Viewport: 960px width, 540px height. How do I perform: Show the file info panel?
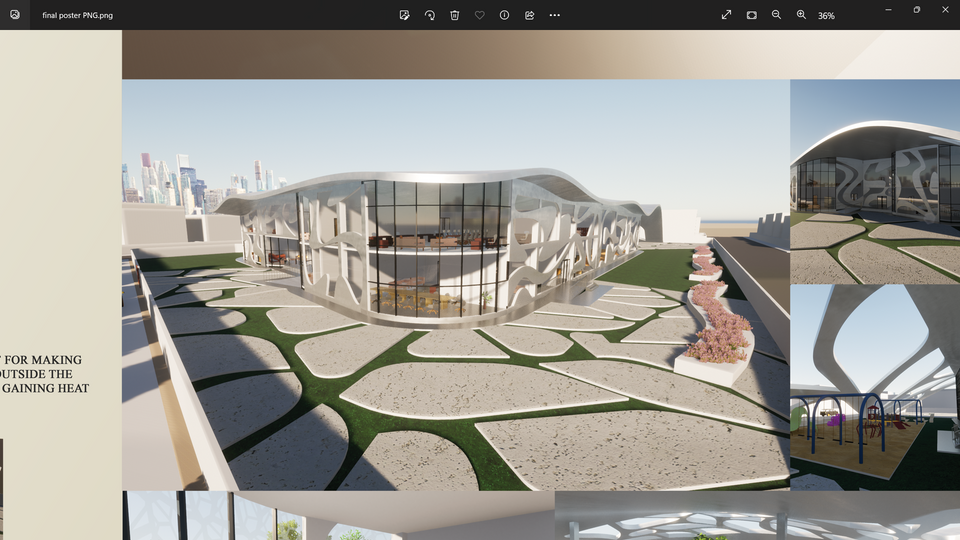pyautogui.click(x=504, y=15)
